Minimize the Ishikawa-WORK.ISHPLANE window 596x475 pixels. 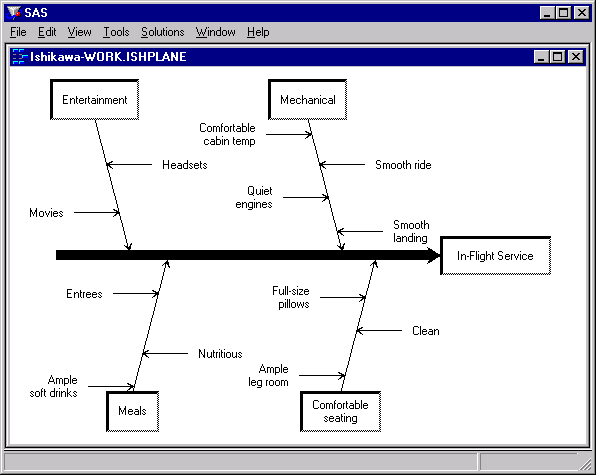click(x=541, y=57)
